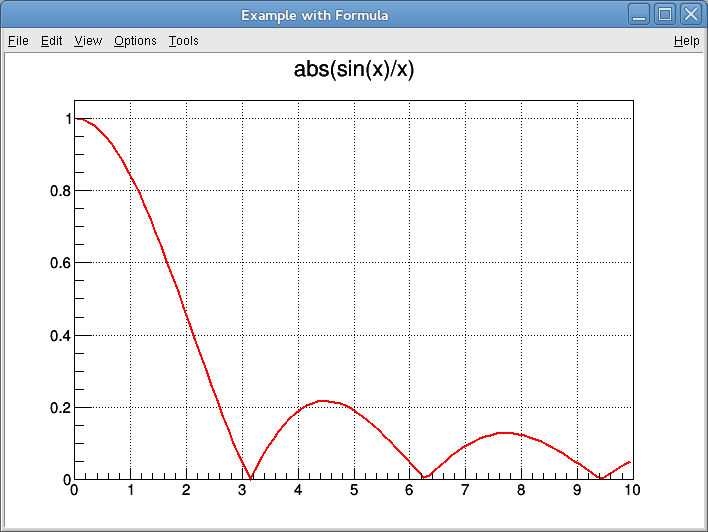Open the Edit menu
The image size is (708, 532).
pyautogui.click(x=51, y=41)
